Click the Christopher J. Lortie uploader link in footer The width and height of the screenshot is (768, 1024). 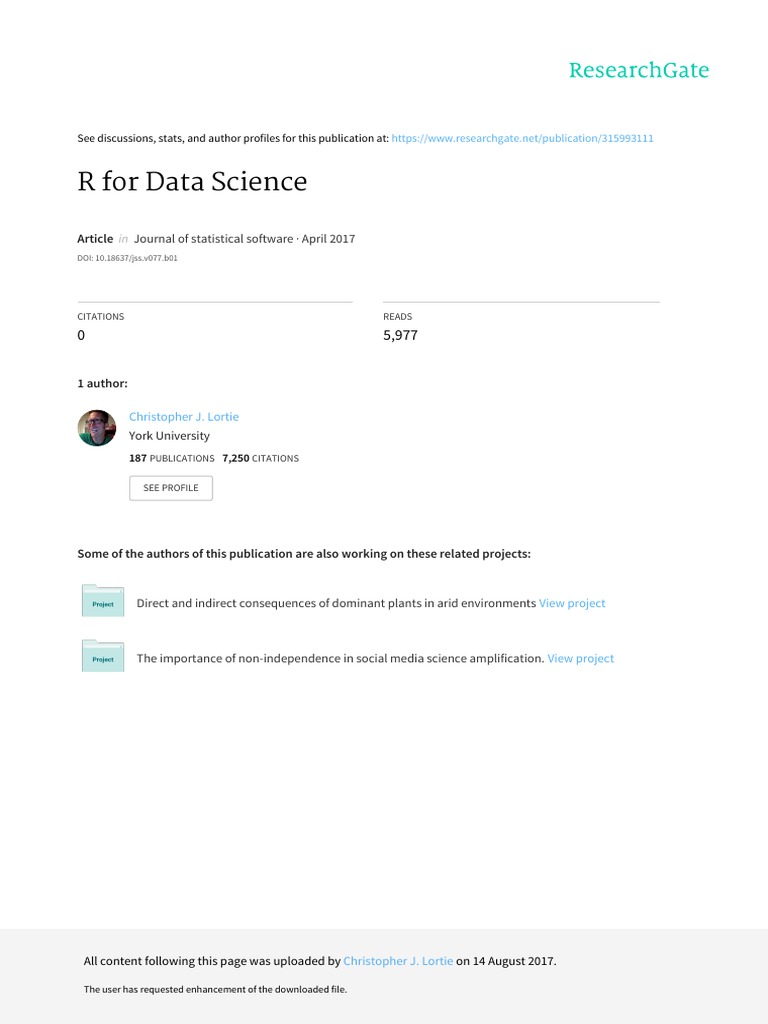tap(398, 961)
